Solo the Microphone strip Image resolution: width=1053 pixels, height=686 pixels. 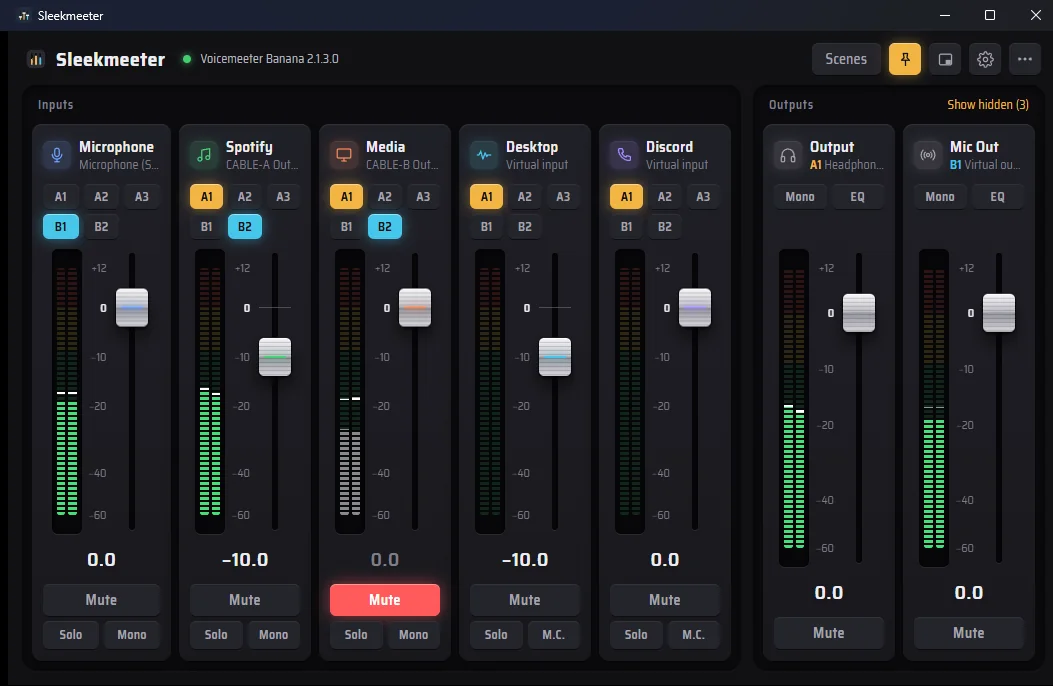[71, 634]
